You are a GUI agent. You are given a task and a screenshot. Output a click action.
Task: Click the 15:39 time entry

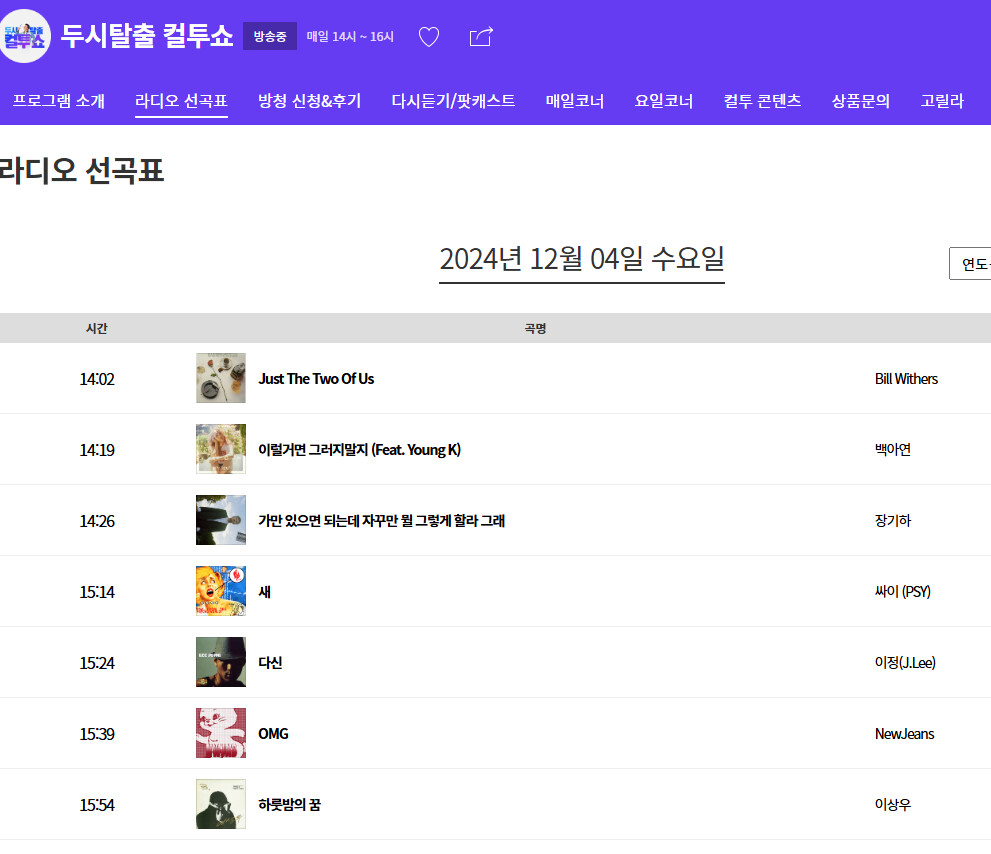pos(97,734)
